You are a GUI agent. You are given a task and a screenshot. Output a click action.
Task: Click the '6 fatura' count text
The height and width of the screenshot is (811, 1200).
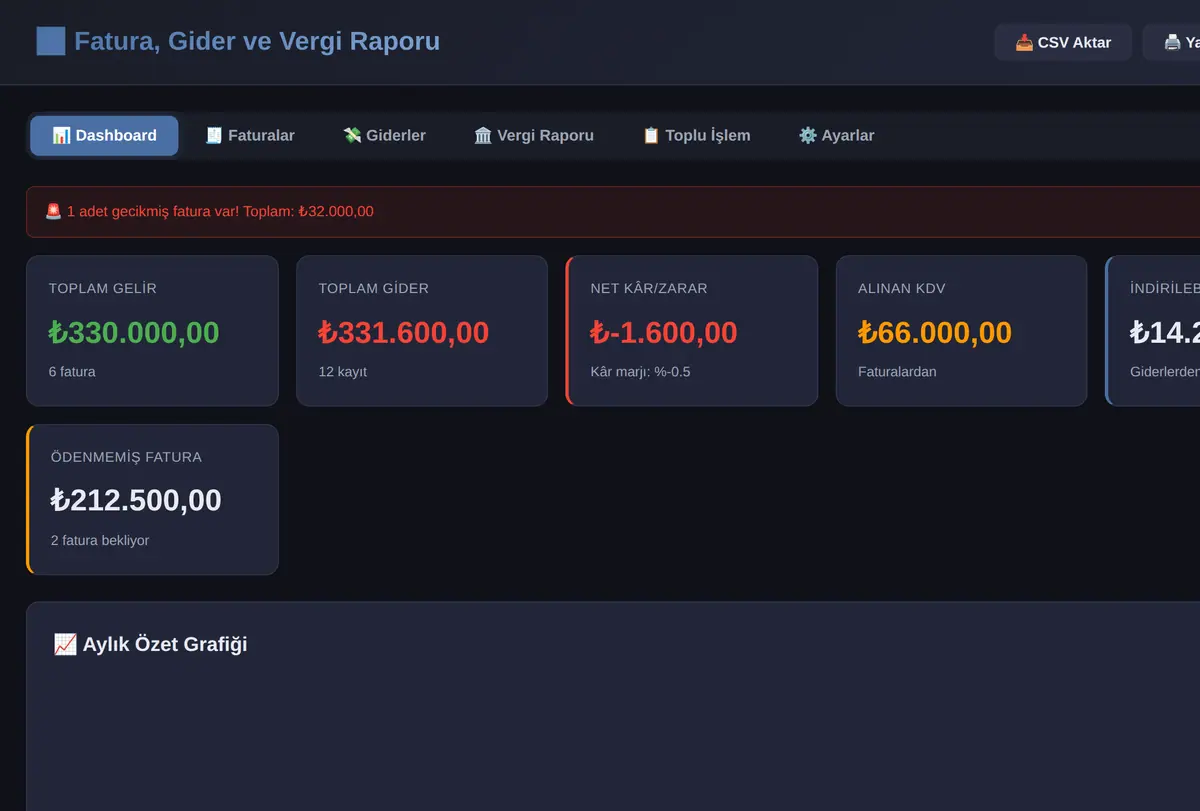[x=72, y=372]
